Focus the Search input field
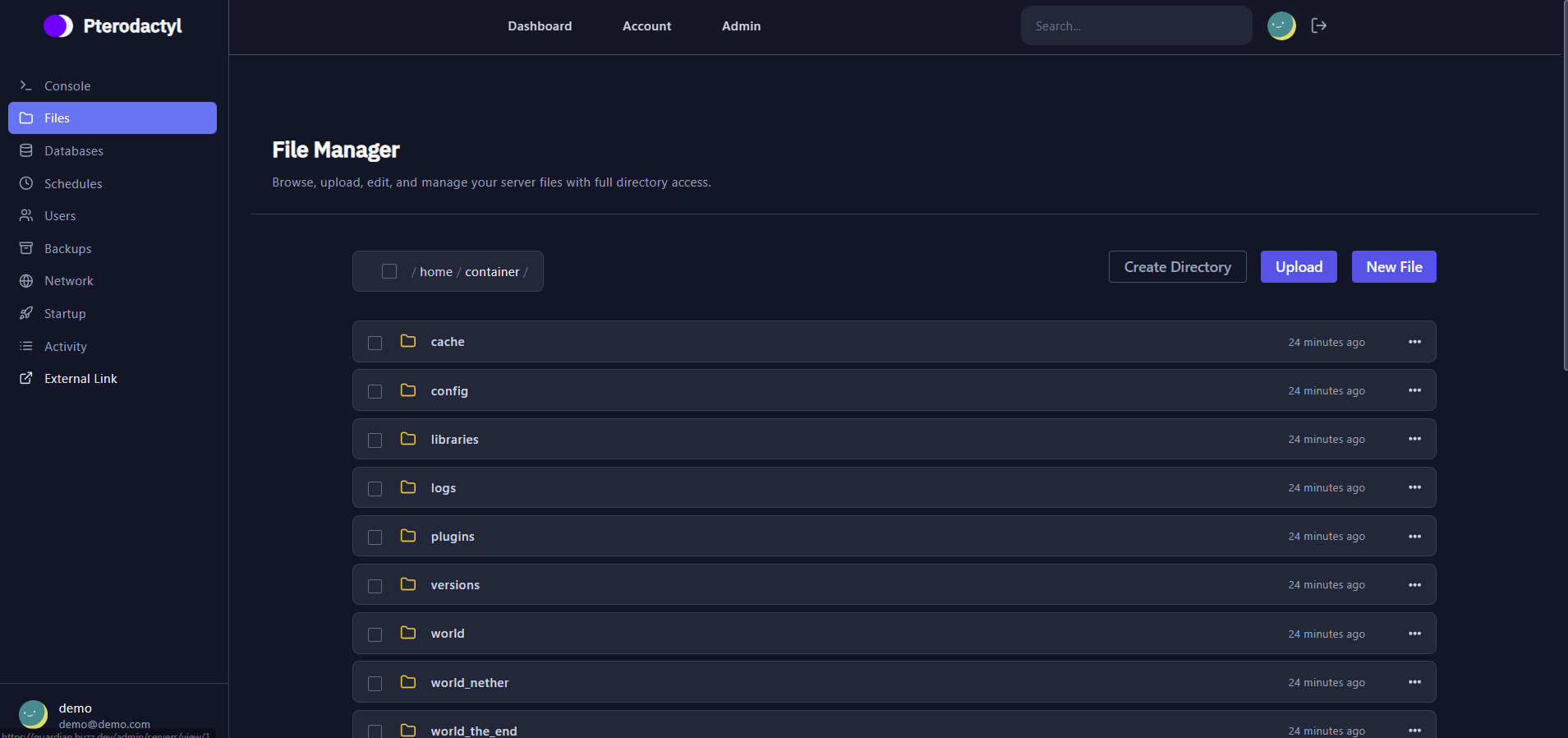 [x=1135, y=26]
